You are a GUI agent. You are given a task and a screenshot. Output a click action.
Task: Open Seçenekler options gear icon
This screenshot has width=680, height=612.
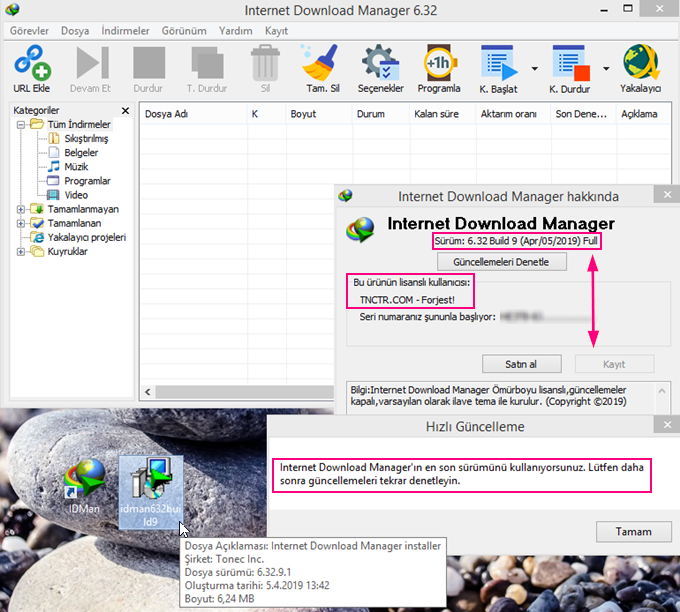[x=380, y=63]
